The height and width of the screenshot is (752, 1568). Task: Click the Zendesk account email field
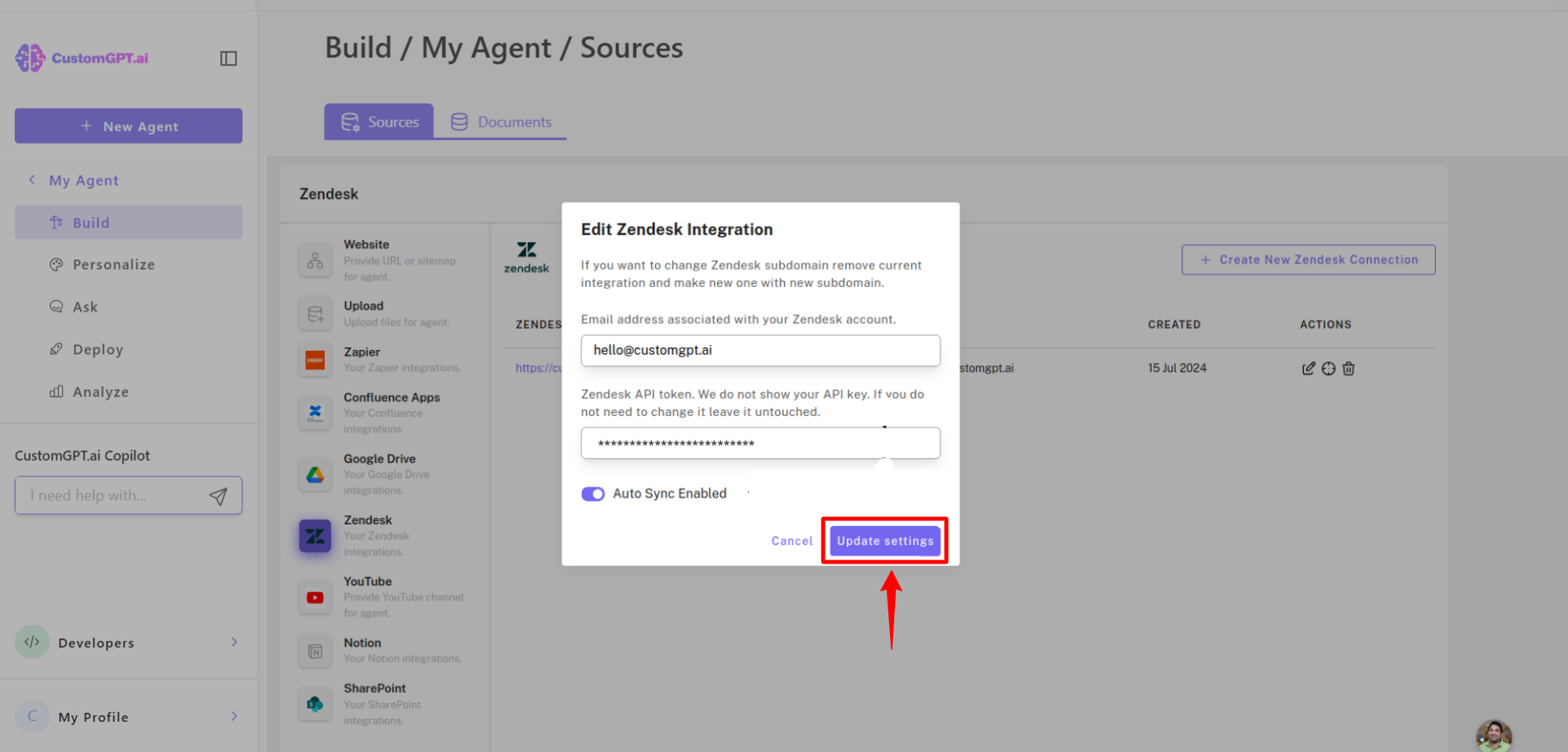pos(760,351)
